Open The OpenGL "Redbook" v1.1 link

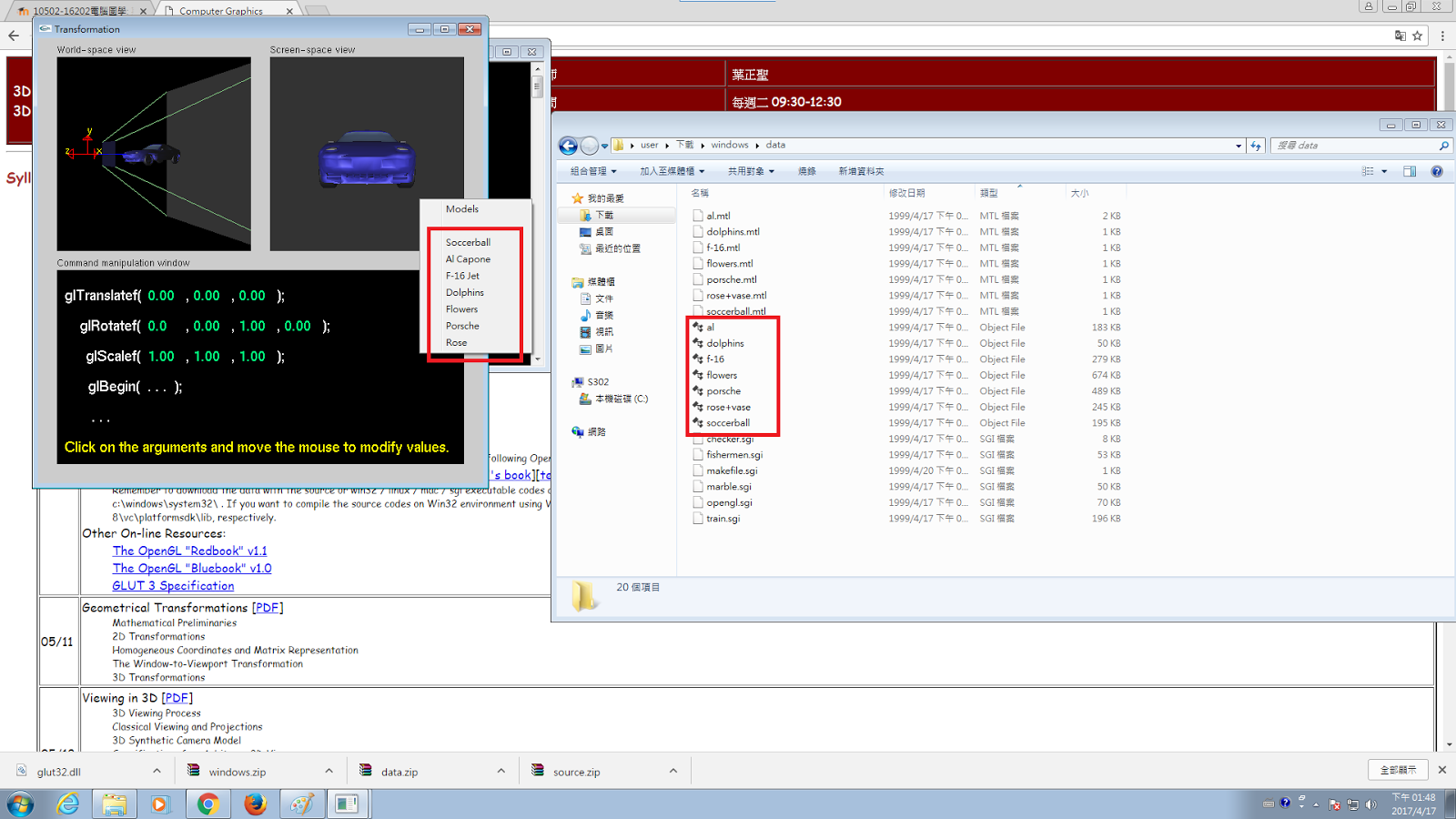tap(189, 551)
